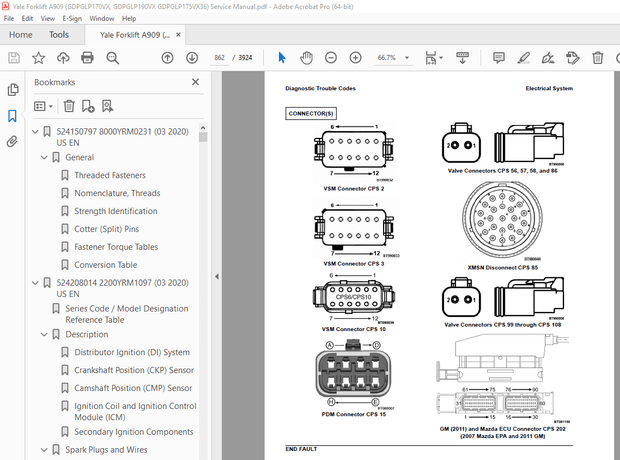Open the Help menu

tap(129, 19)
